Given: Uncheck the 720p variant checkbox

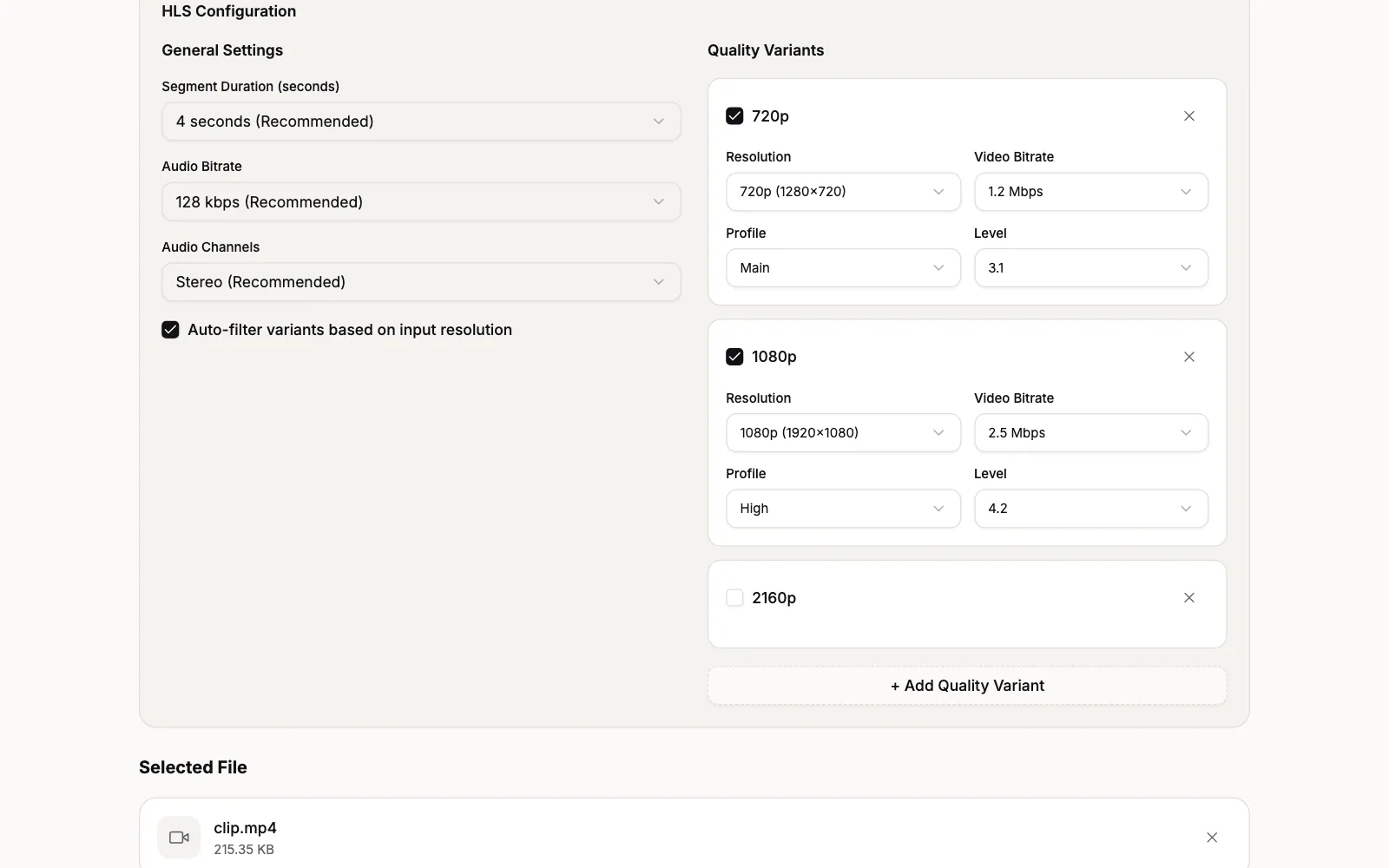Looking at the screenshot, I should point(734,116).
